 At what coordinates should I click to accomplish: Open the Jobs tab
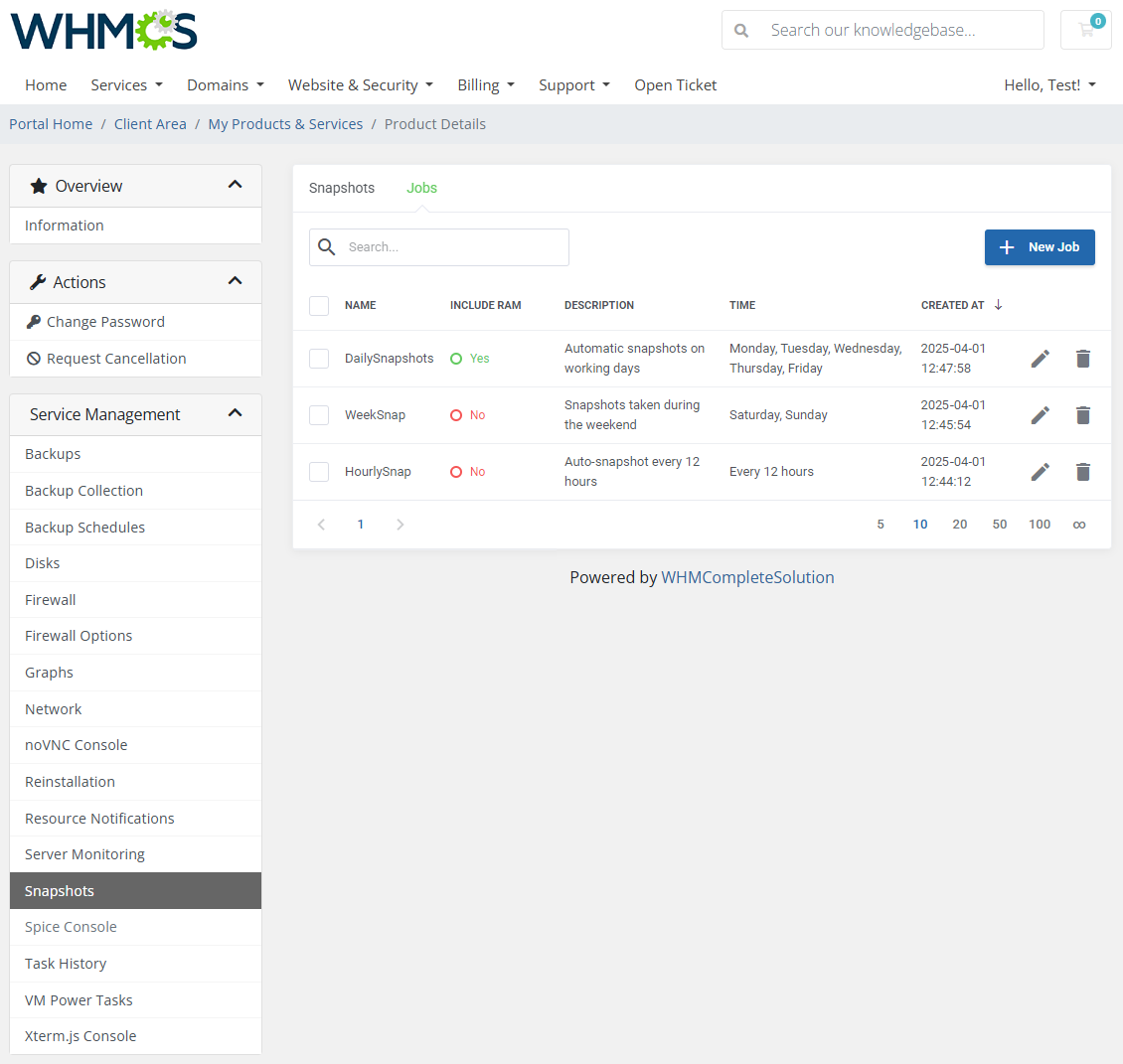point(421,188)
